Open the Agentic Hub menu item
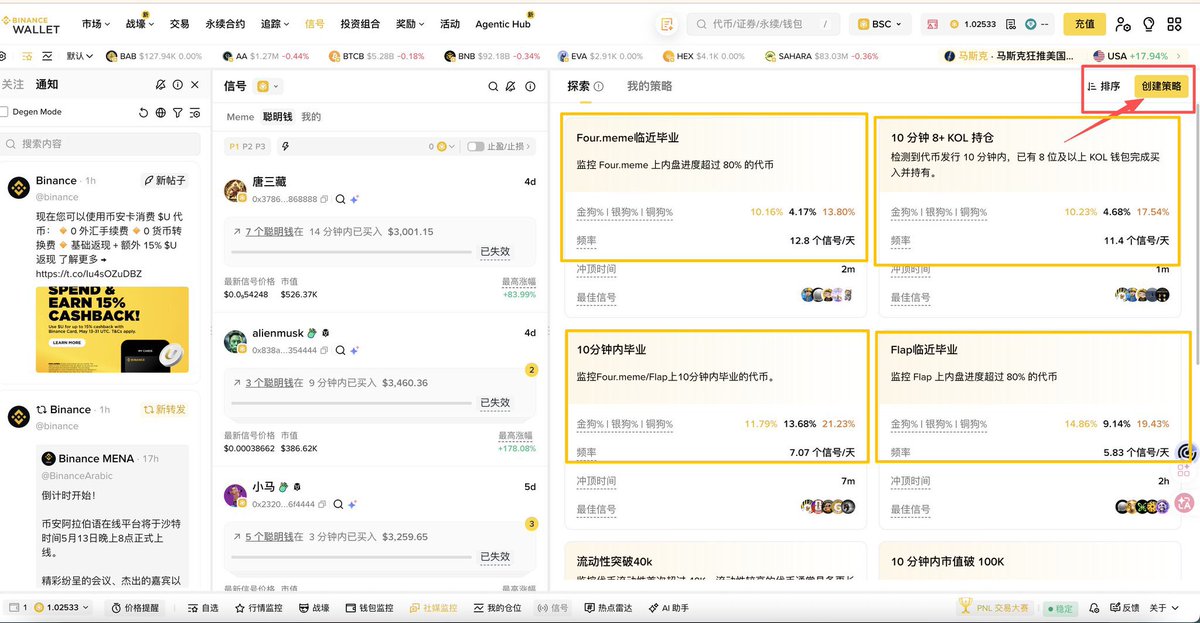Screen dimensions: 1200x623 coord(502,24)
